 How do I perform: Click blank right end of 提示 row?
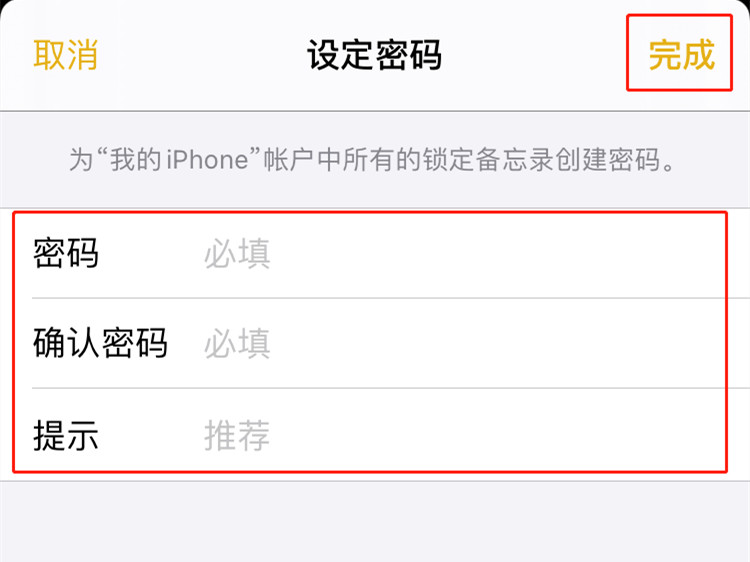coord(622,435)
